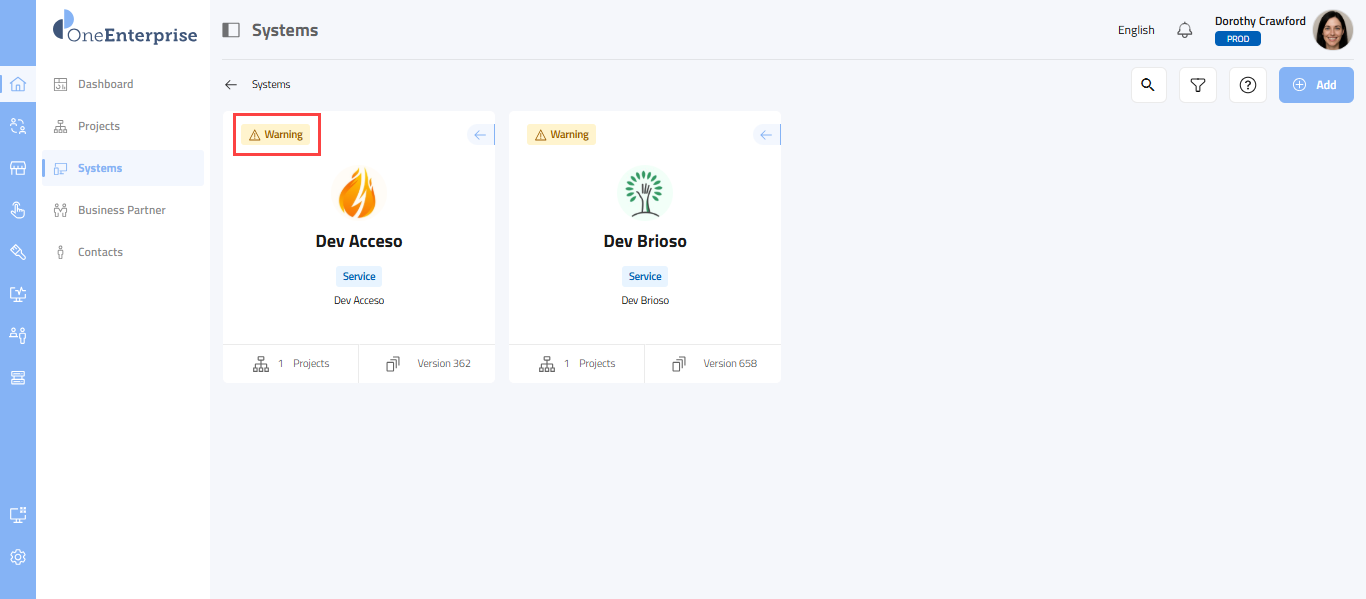The height and width of the screenshot is (599, 1366).
Task: Click the notification bell icon
Action: [x=1185, y=30]
